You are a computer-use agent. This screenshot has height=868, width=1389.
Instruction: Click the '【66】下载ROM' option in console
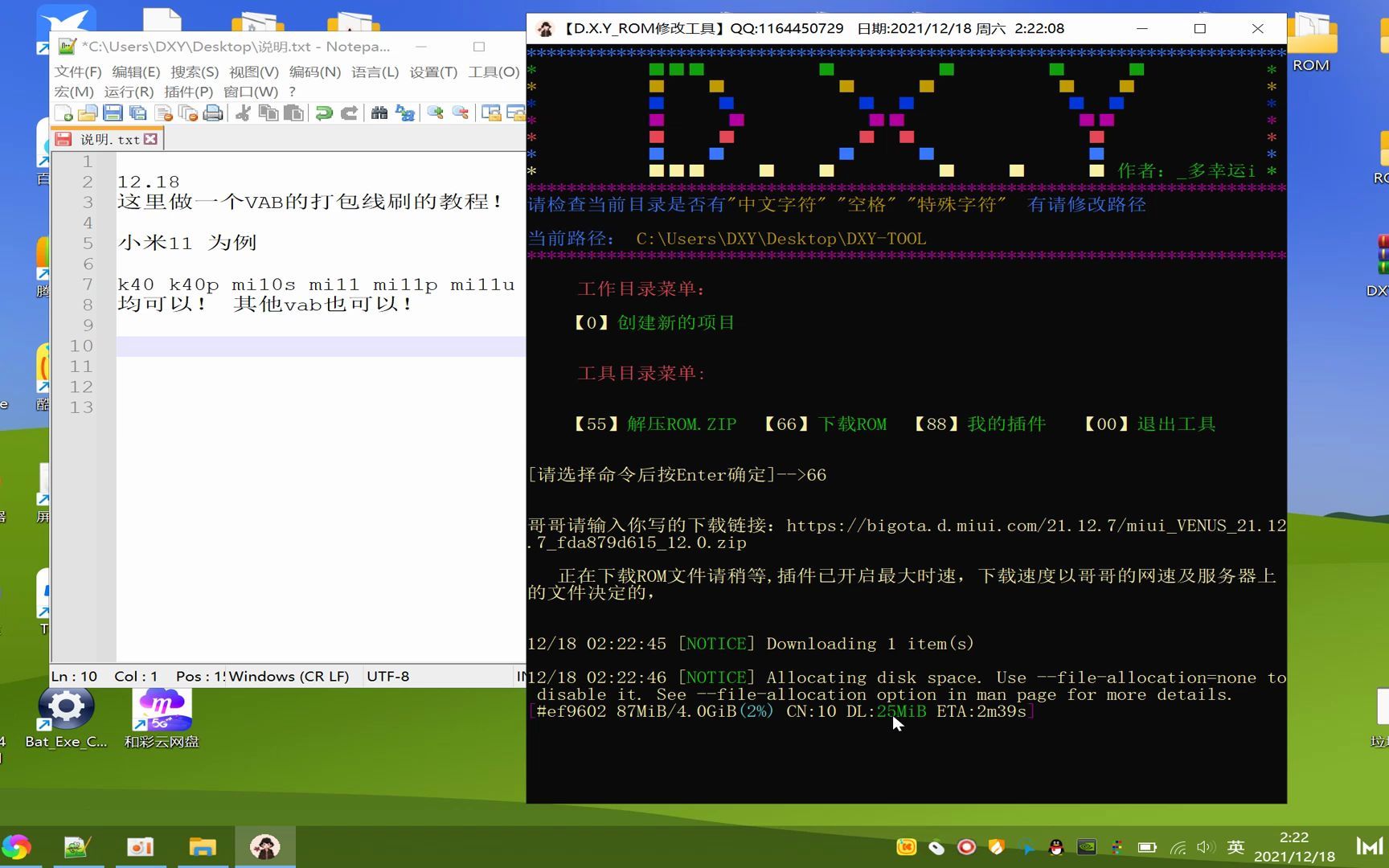[823, 424]
